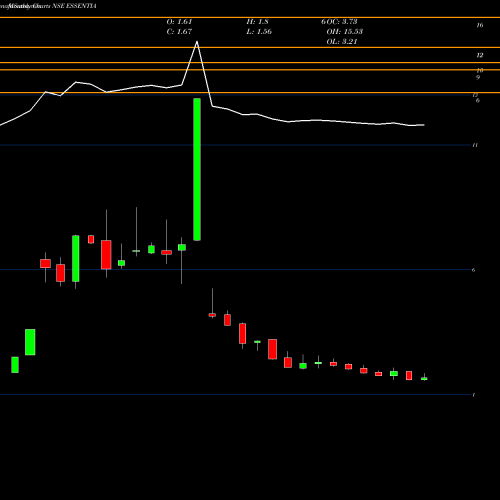Click the high value 'H: 1.8'

pos(257,22)
